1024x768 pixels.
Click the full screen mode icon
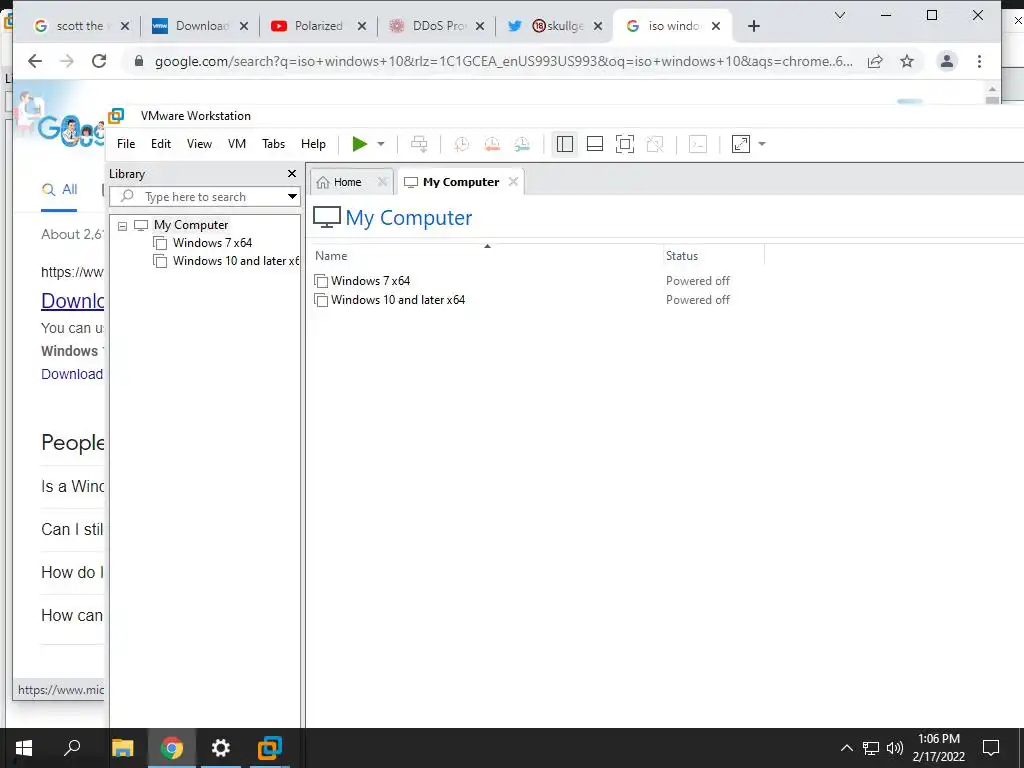[x=625, y=144]
